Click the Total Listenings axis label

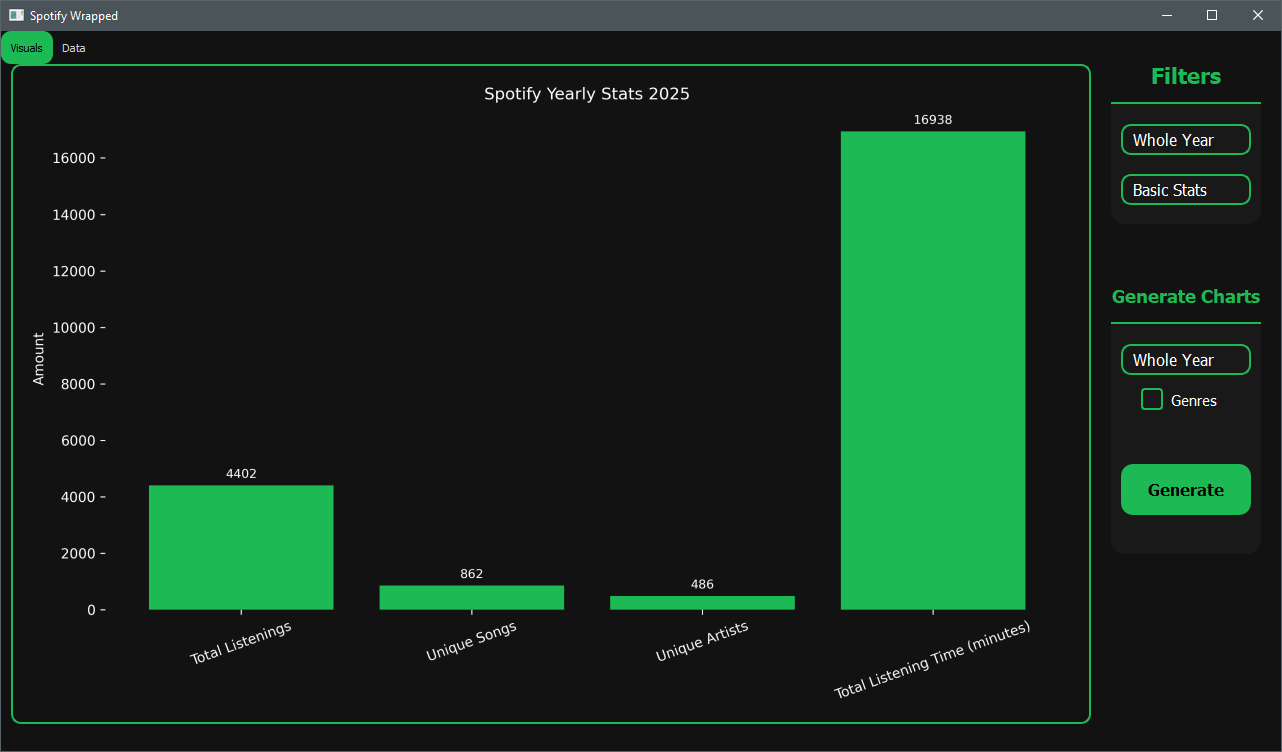point(241,643)
